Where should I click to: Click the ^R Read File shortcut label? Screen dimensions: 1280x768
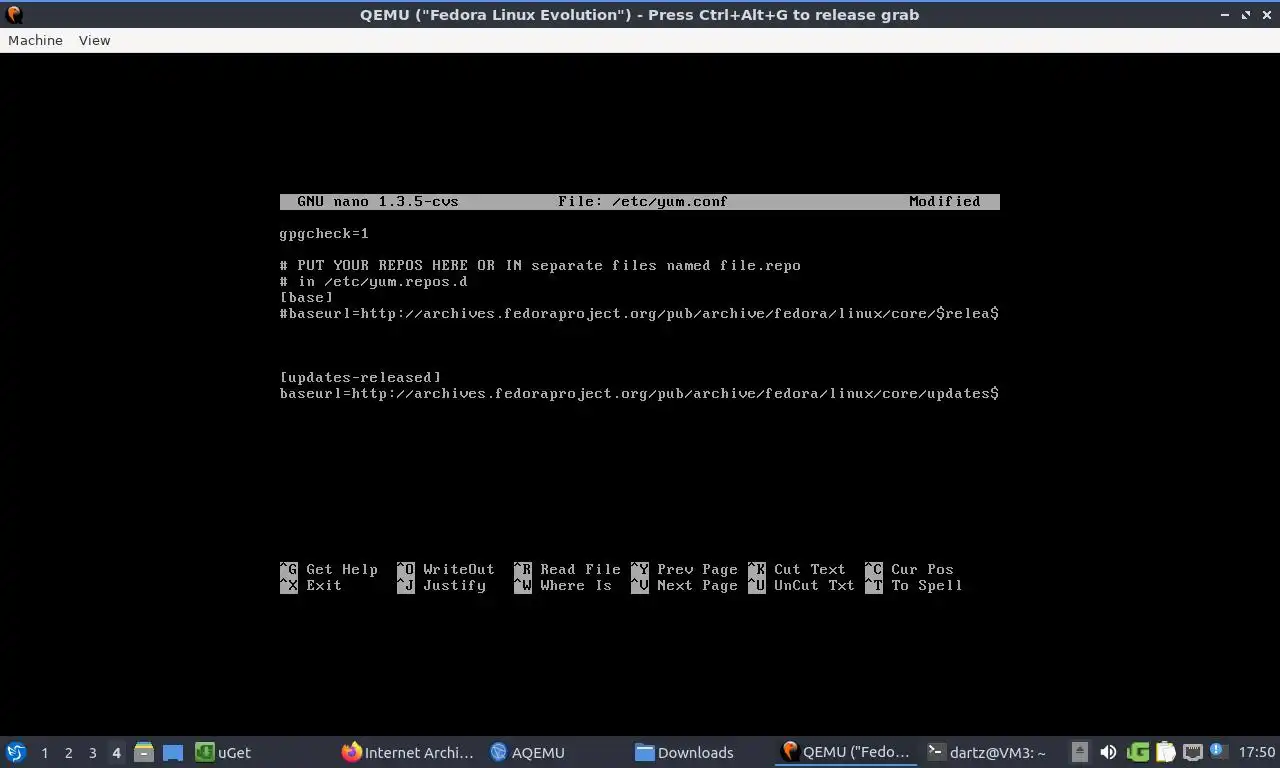567,569
